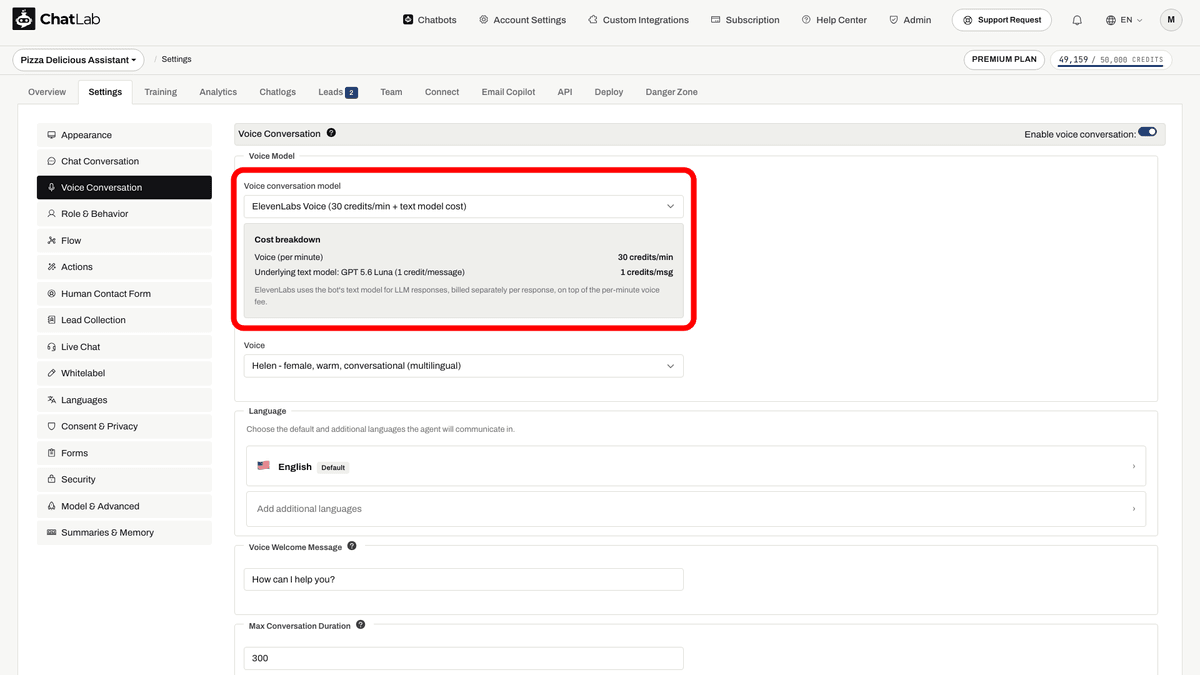The height and width of the screenshot is (675, 1200).
Task: Open the user avatar M icon
Action: (x=1171, y=20)
